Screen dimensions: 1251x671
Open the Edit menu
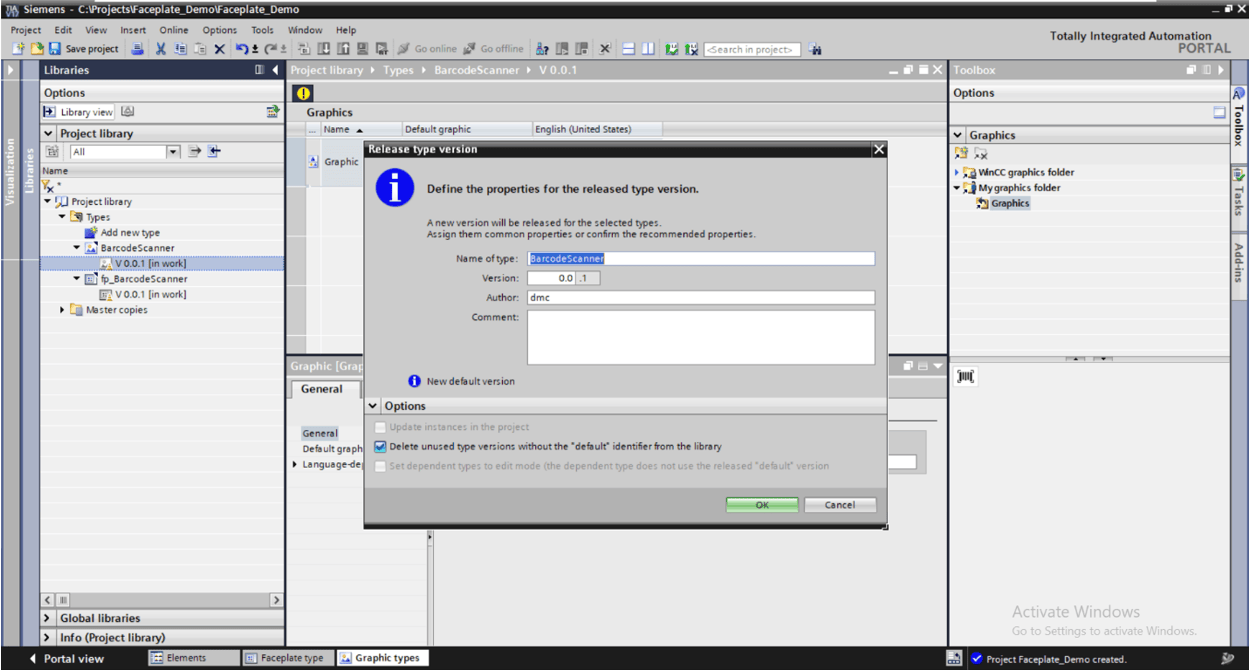[63, 30]
